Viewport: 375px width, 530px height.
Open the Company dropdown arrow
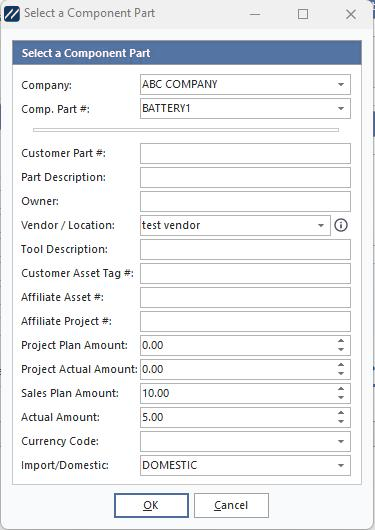pos(341,85)
